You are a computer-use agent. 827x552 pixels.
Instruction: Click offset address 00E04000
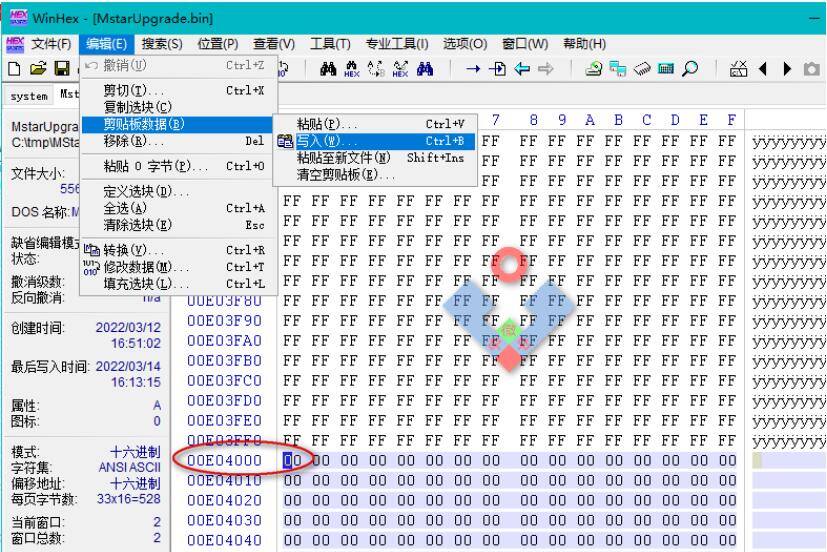pos(224,460)
